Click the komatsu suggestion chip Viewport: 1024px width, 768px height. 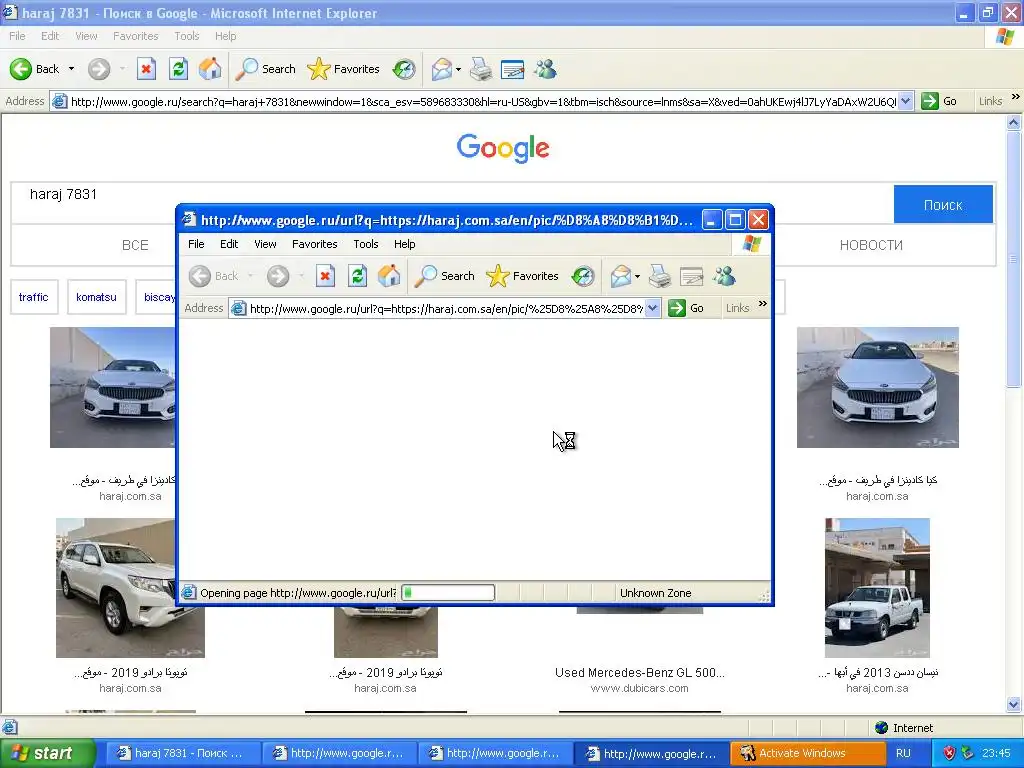pyautogui.click(x=97, y=297)
